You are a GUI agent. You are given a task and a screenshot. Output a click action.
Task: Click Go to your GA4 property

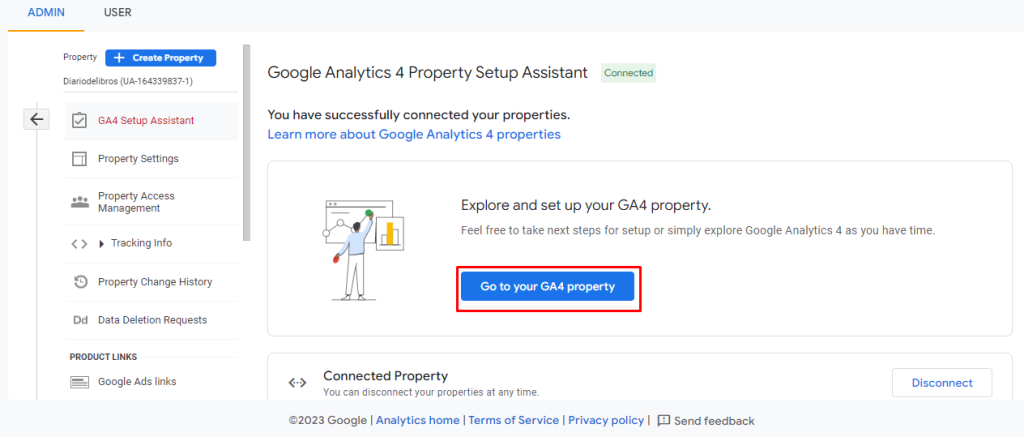(x=547, y=286)
